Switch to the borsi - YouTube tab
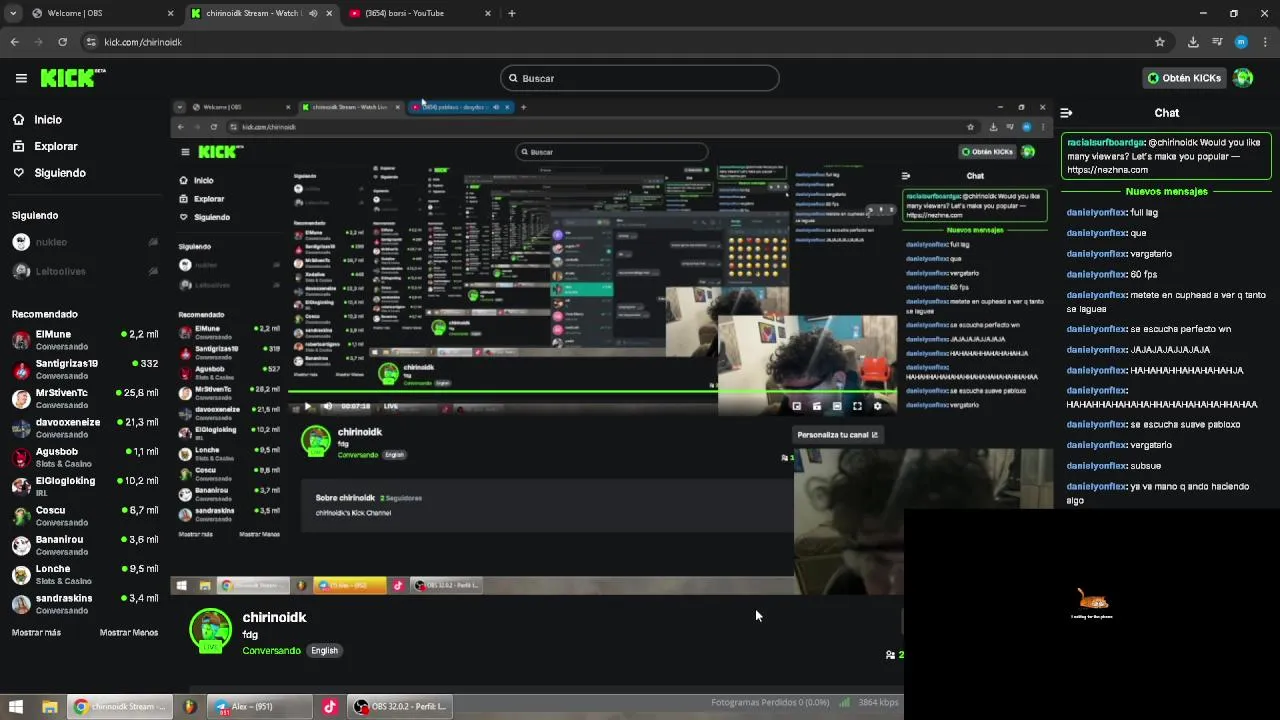1280x720 pixels. [x=420, y=13]
